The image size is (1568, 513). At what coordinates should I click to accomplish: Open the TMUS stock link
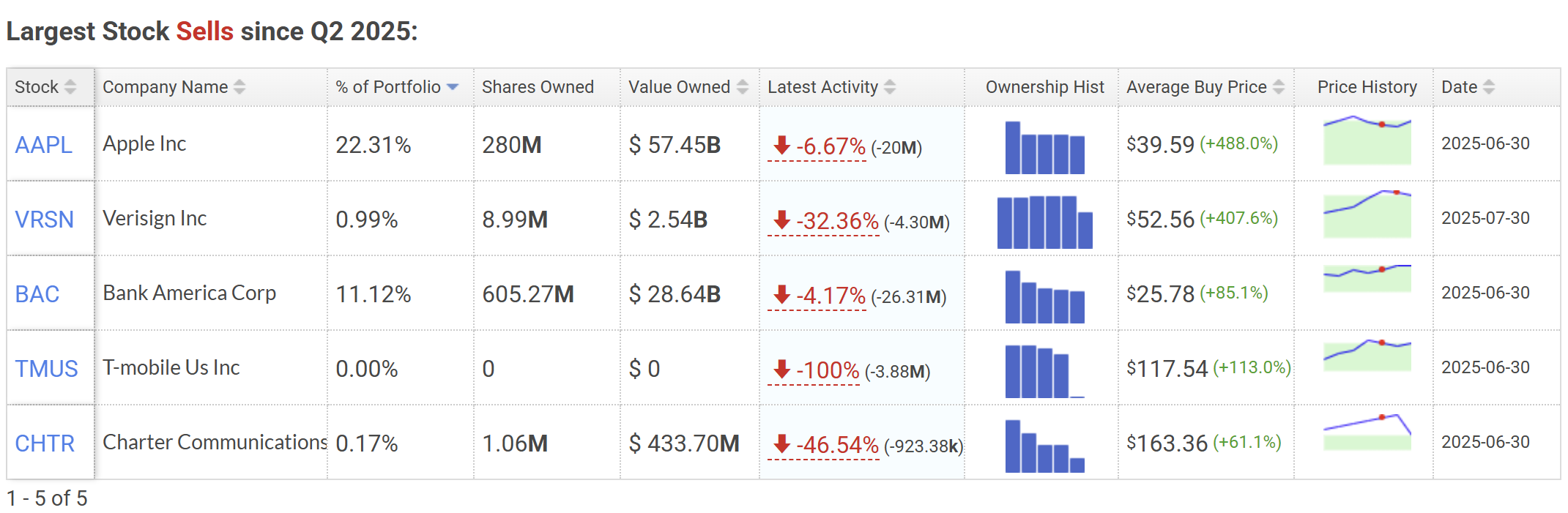click(46, 369)
